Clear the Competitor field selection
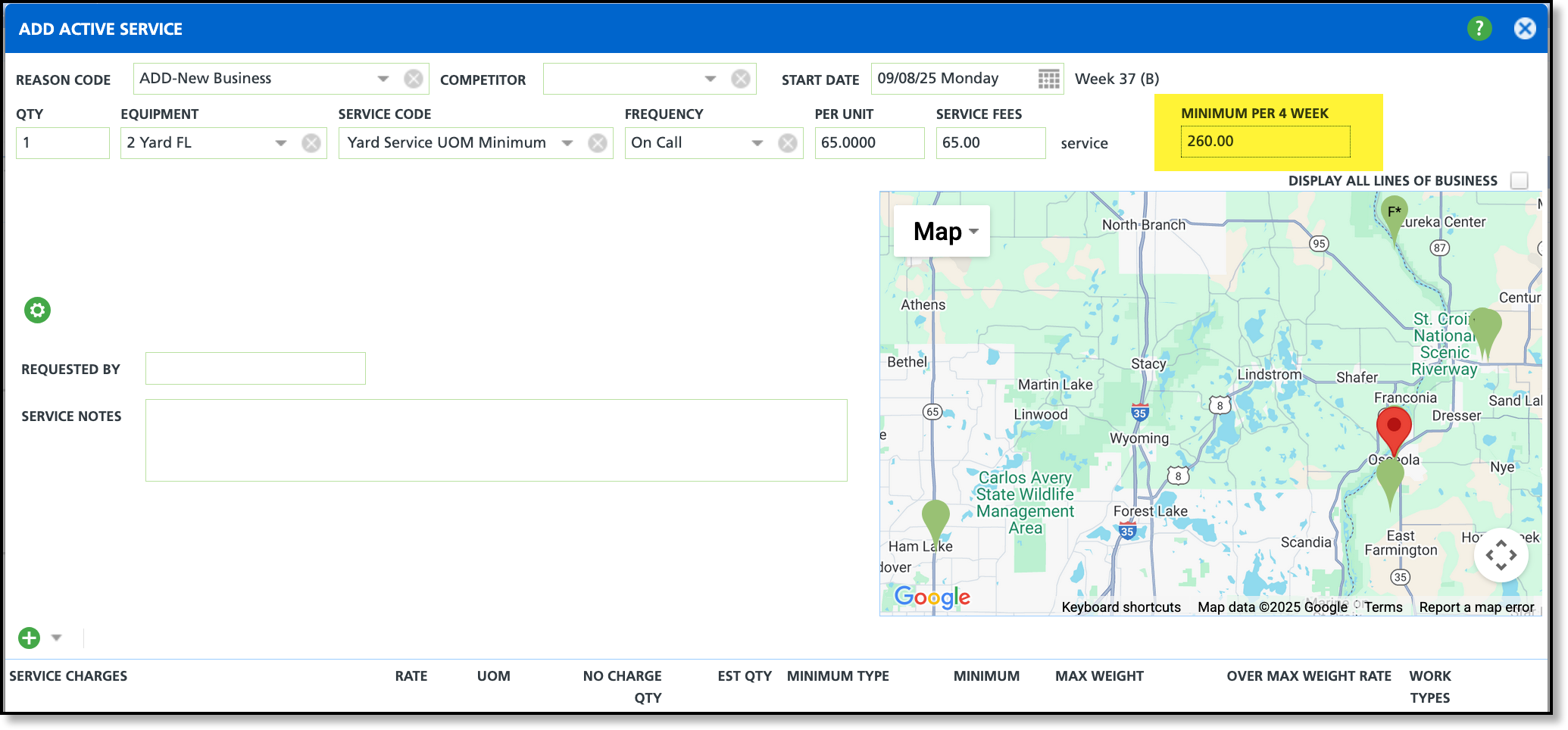1568x730 pixels. point(741,79)
